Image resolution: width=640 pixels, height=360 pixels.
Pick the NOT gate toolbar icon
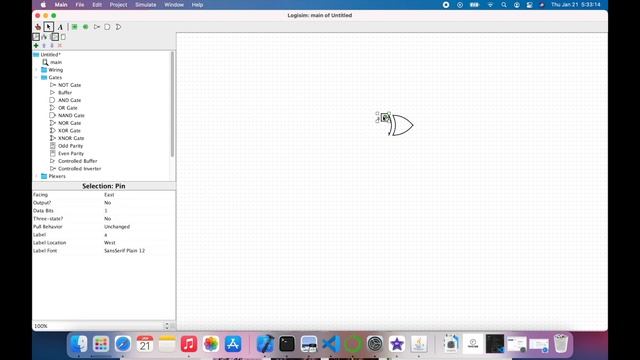pos(97,27)
